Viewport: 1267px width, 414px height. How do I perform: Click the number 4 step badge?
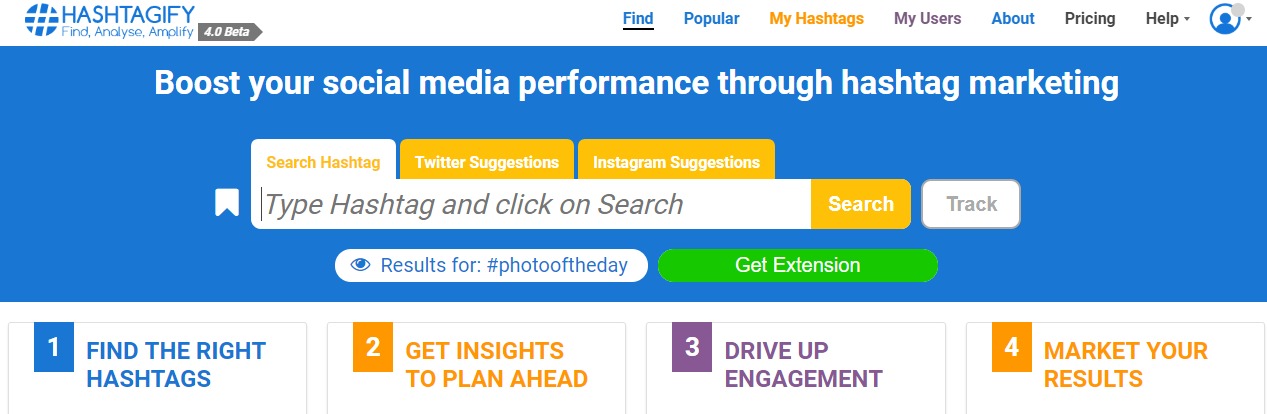tap(1011, 347)
